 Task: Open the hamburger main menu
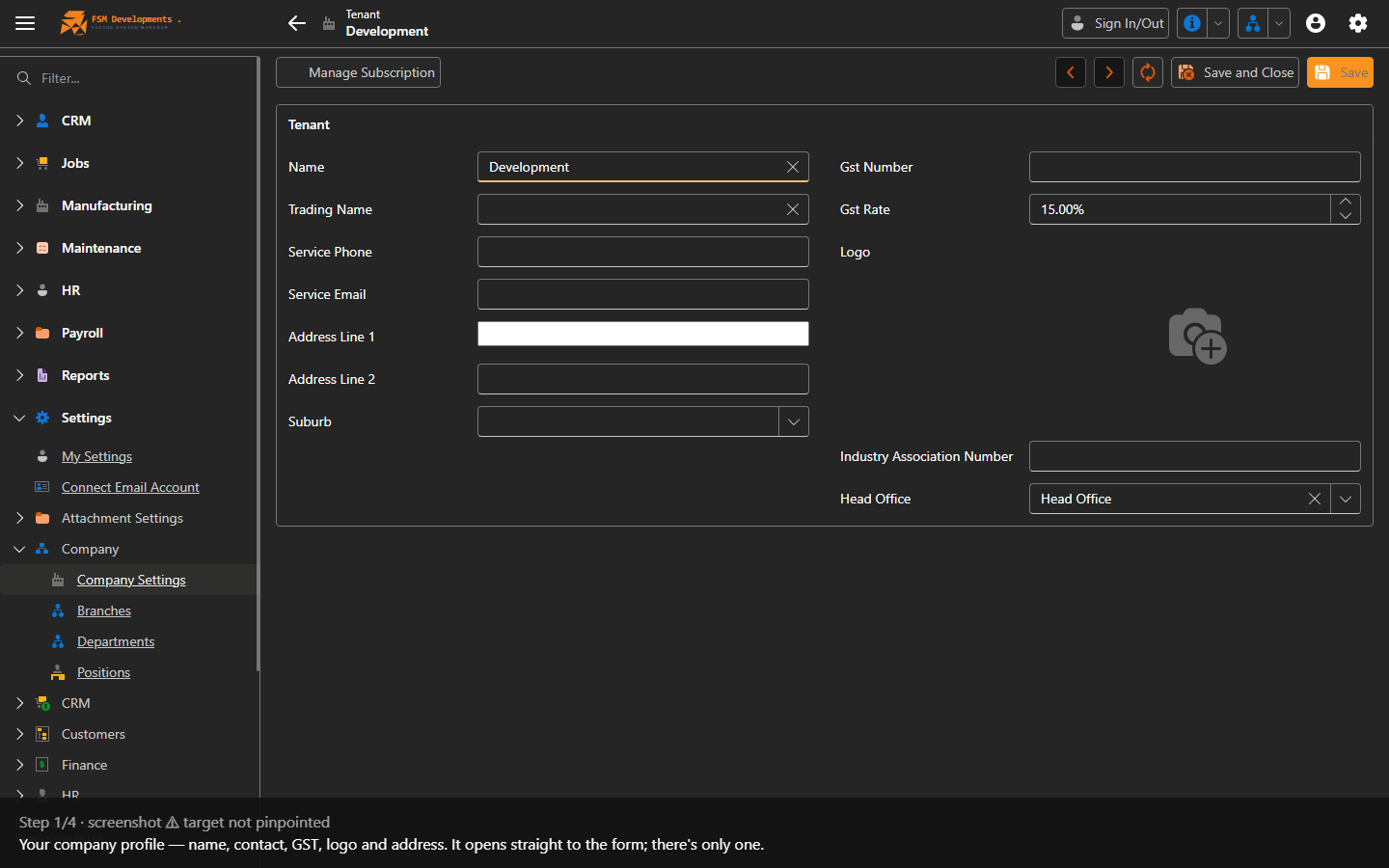(x=25, y=23)
